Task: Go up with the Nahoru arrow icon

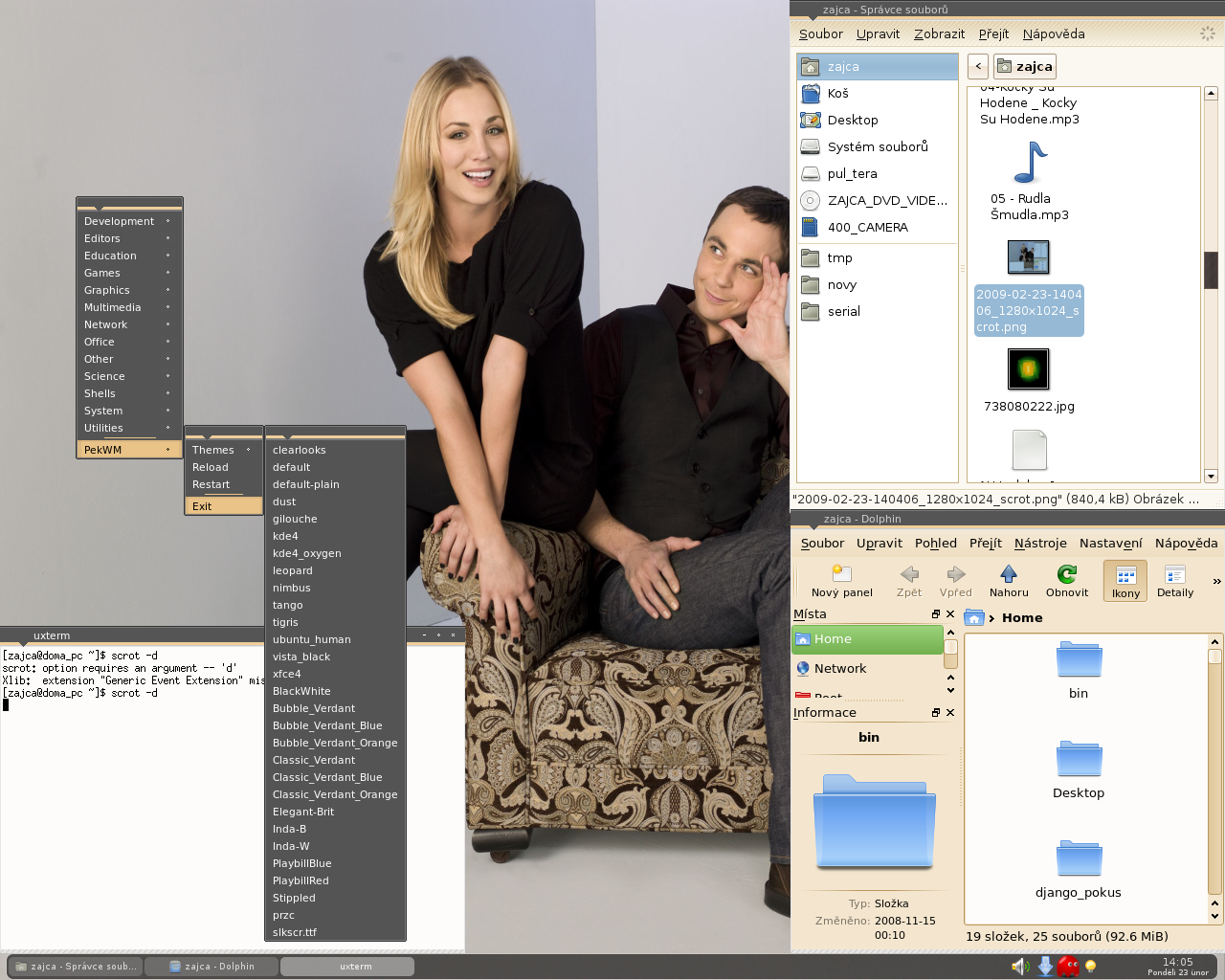Action: coord(1009,574)
